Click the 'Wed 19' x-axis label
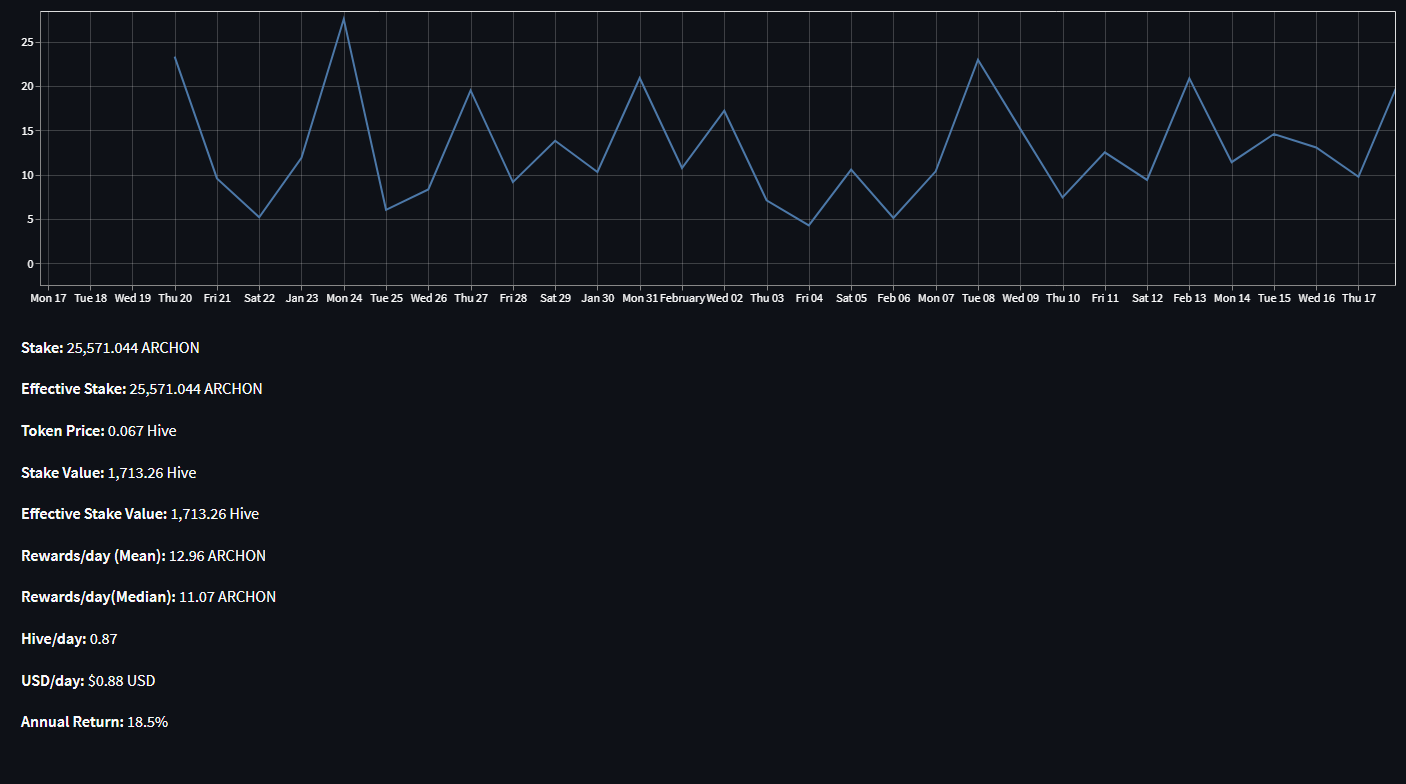 [133, 298]
